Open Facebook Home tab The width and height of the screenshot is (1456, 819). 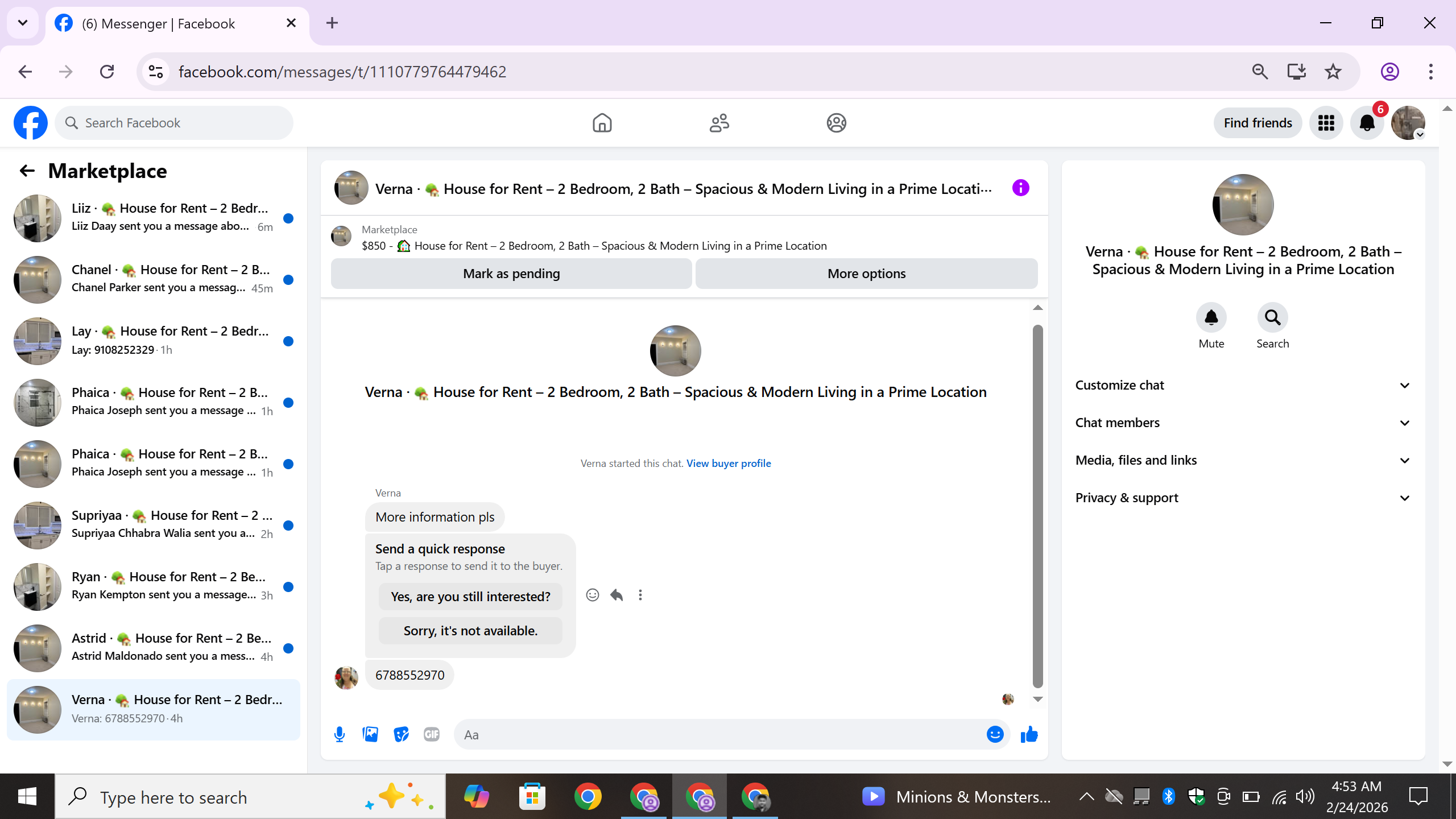(x=602, y=123)
